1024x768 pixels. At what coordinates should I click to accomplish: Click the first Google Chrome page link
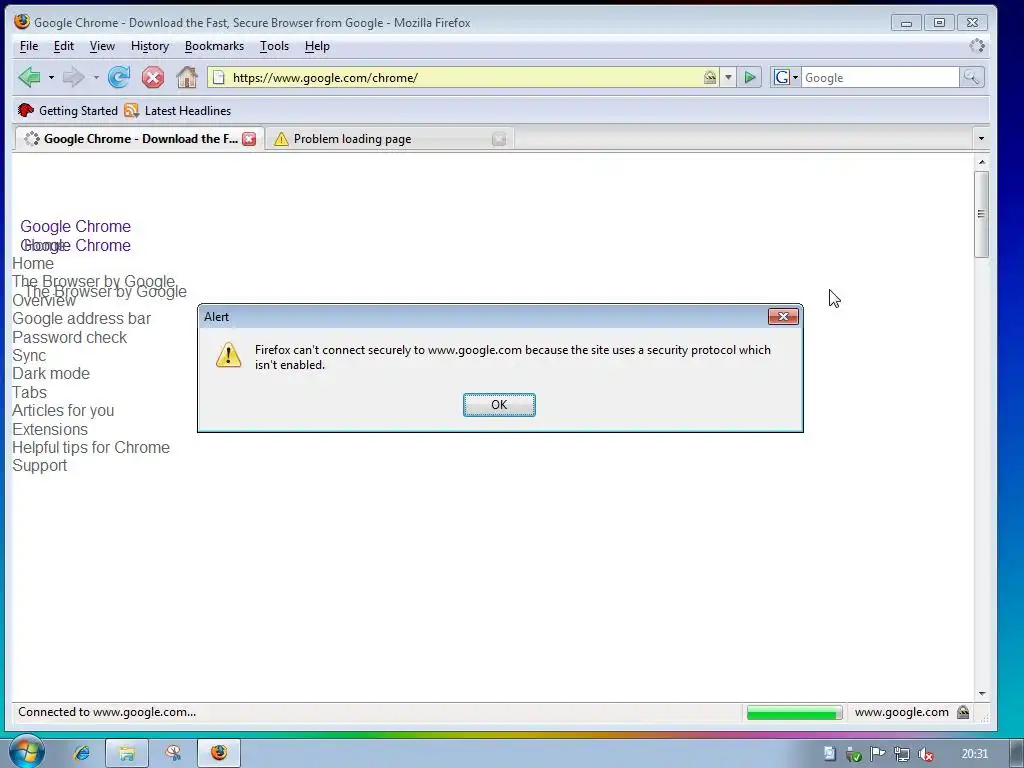point(75,227)
